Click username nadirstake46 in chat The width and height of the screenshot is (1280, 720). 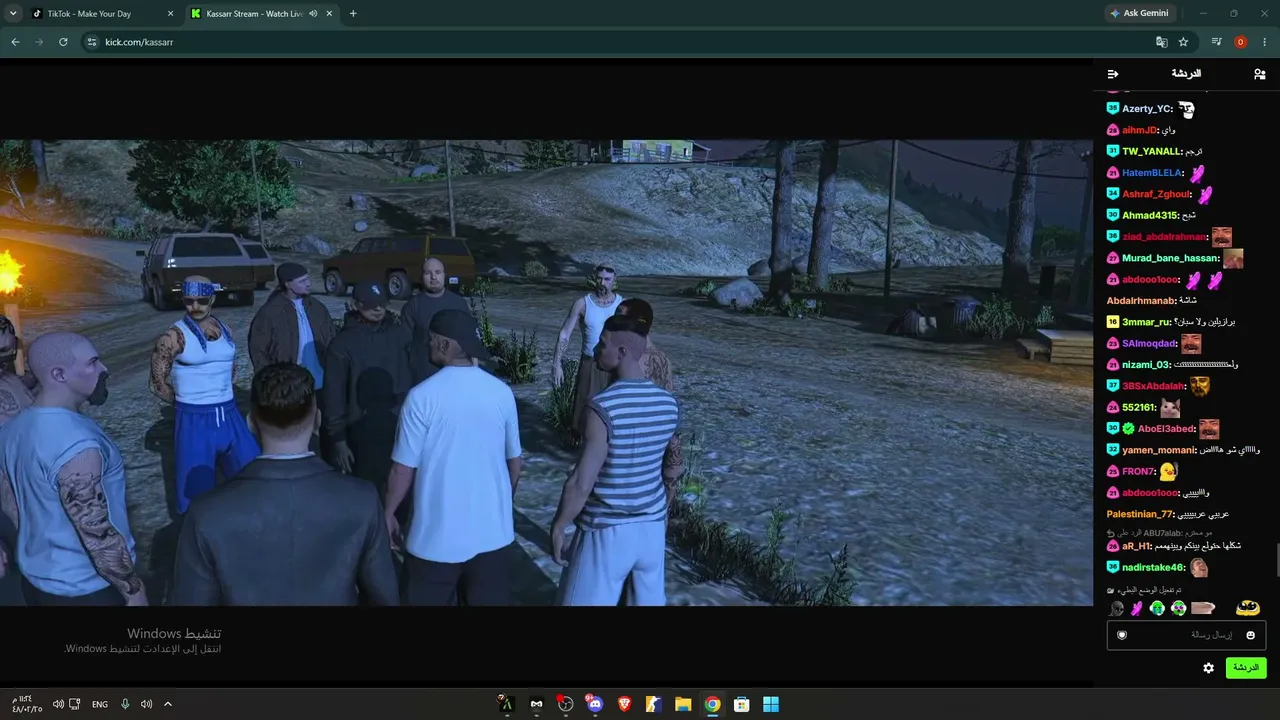(x=1153, y=567)
